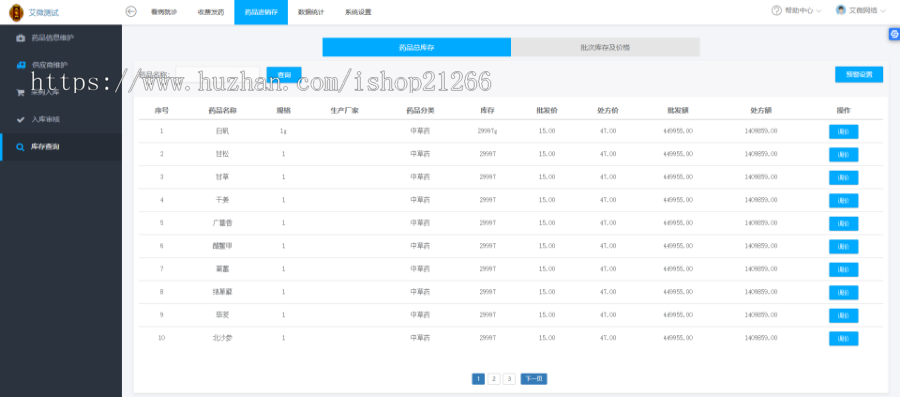
Task: Open 供应商维护 via its truck icon
Action: (x=21, y=65)
